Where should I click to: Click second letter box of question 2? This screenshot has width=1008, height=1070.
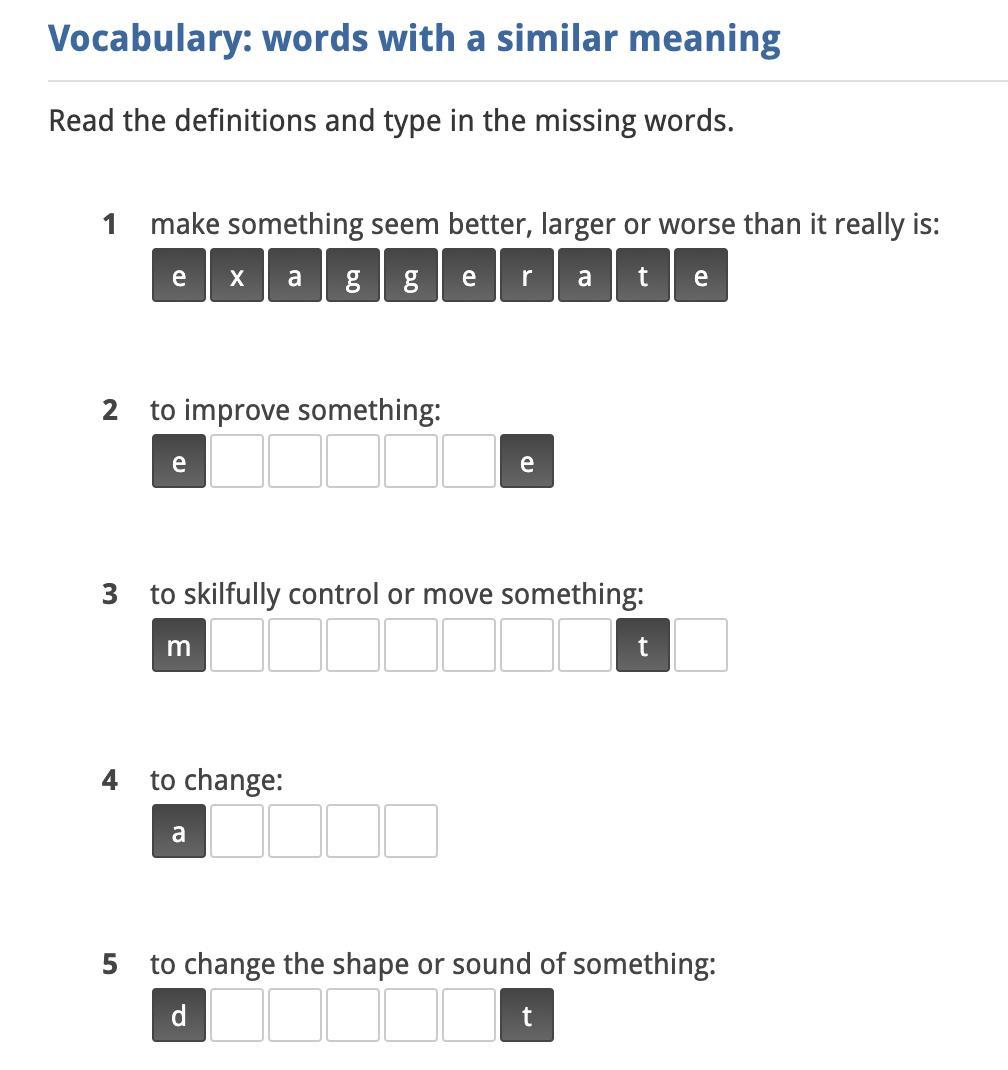(x=237, y=461)
